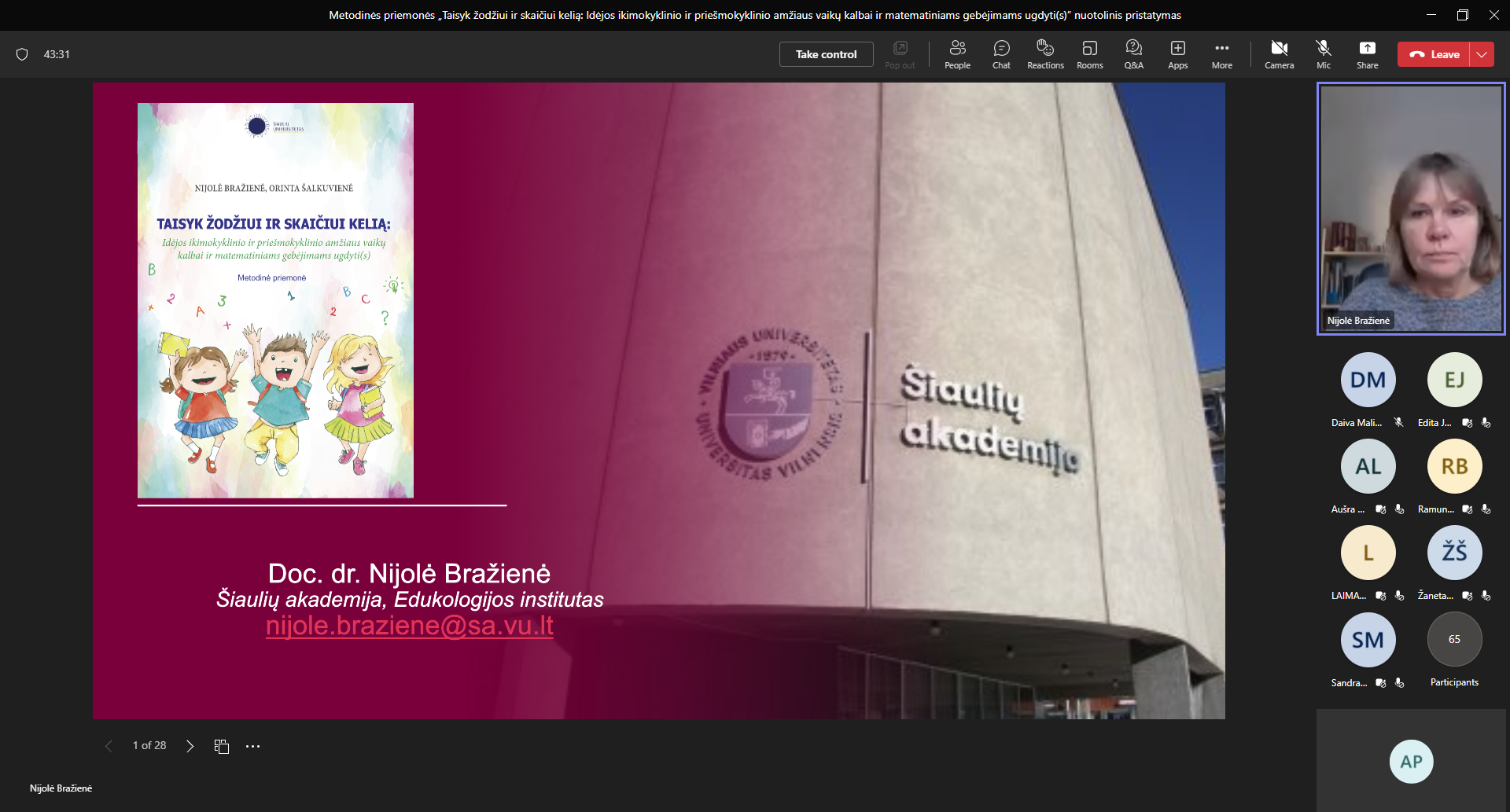
Task: Open the slide grid view
Action: tap(222, 746)
